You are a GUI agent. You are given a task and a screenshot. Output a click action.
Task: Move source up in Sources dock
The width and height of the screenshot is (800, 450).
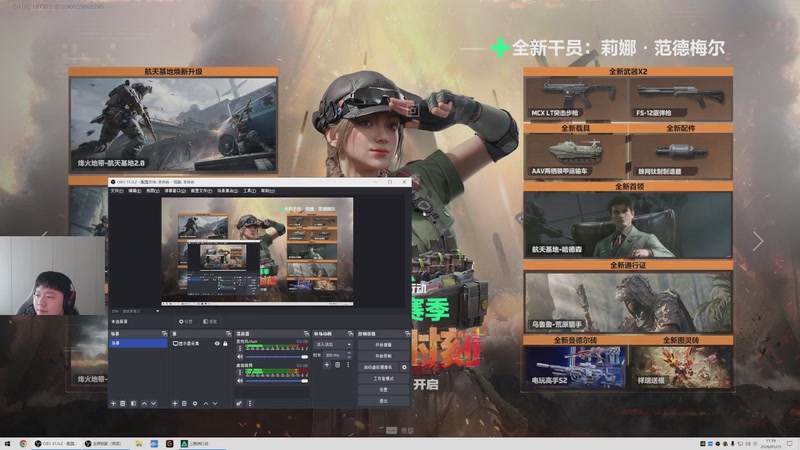coord(206,403)
